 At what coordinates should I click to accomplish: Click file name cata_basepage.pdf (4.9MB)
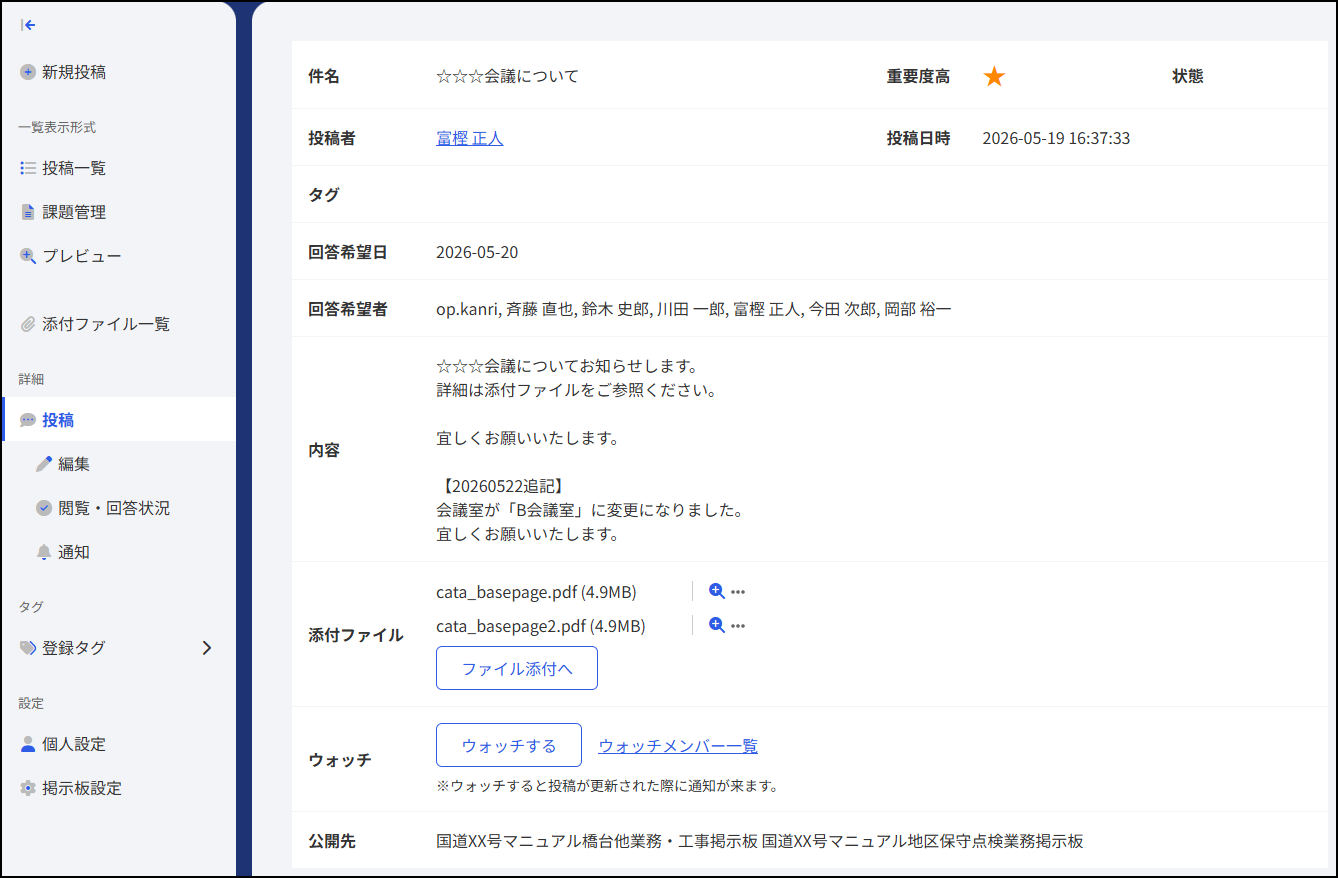(x=536, y=592)
